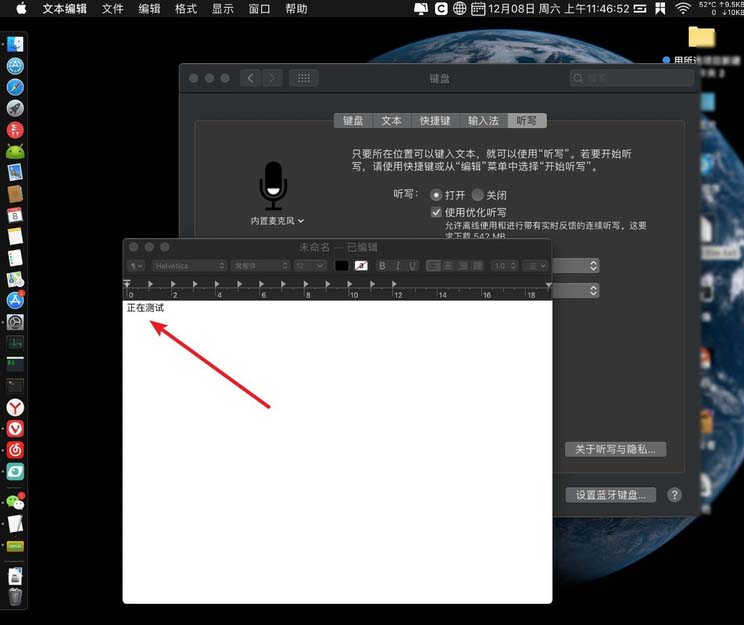Open the paragraph style dropdown in TextEdit
The image size is (744, 625).
pyautogui.click(x=136, y=266)
